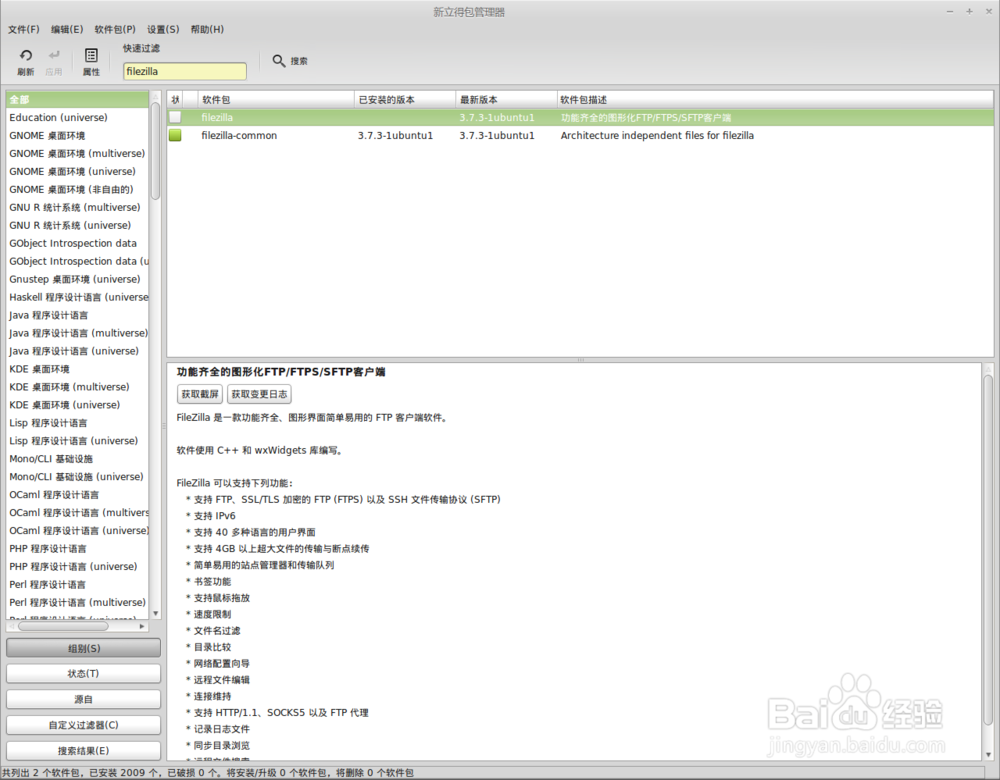
Task: Click inside the 快速过滤 filter field
Action: coord(184,71)
